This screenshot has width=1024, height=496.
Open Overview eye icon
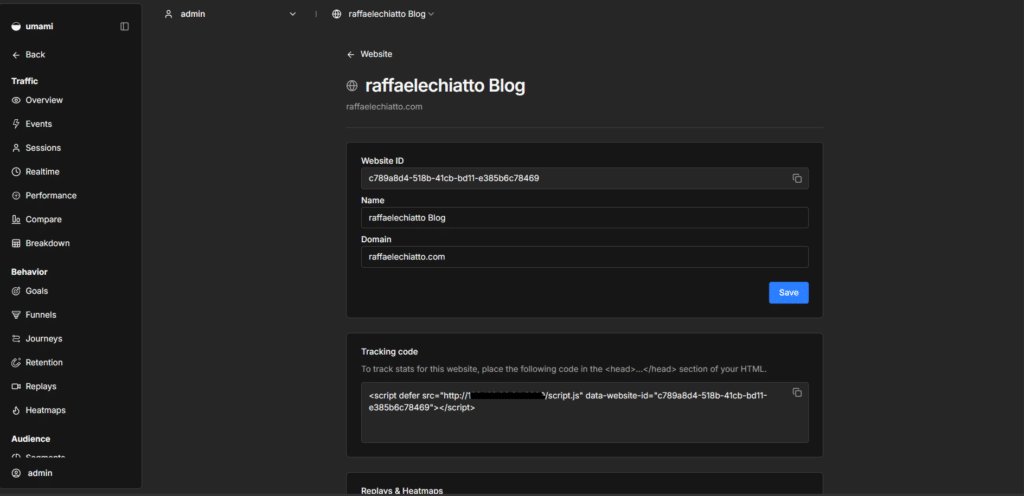coord(16,101)
